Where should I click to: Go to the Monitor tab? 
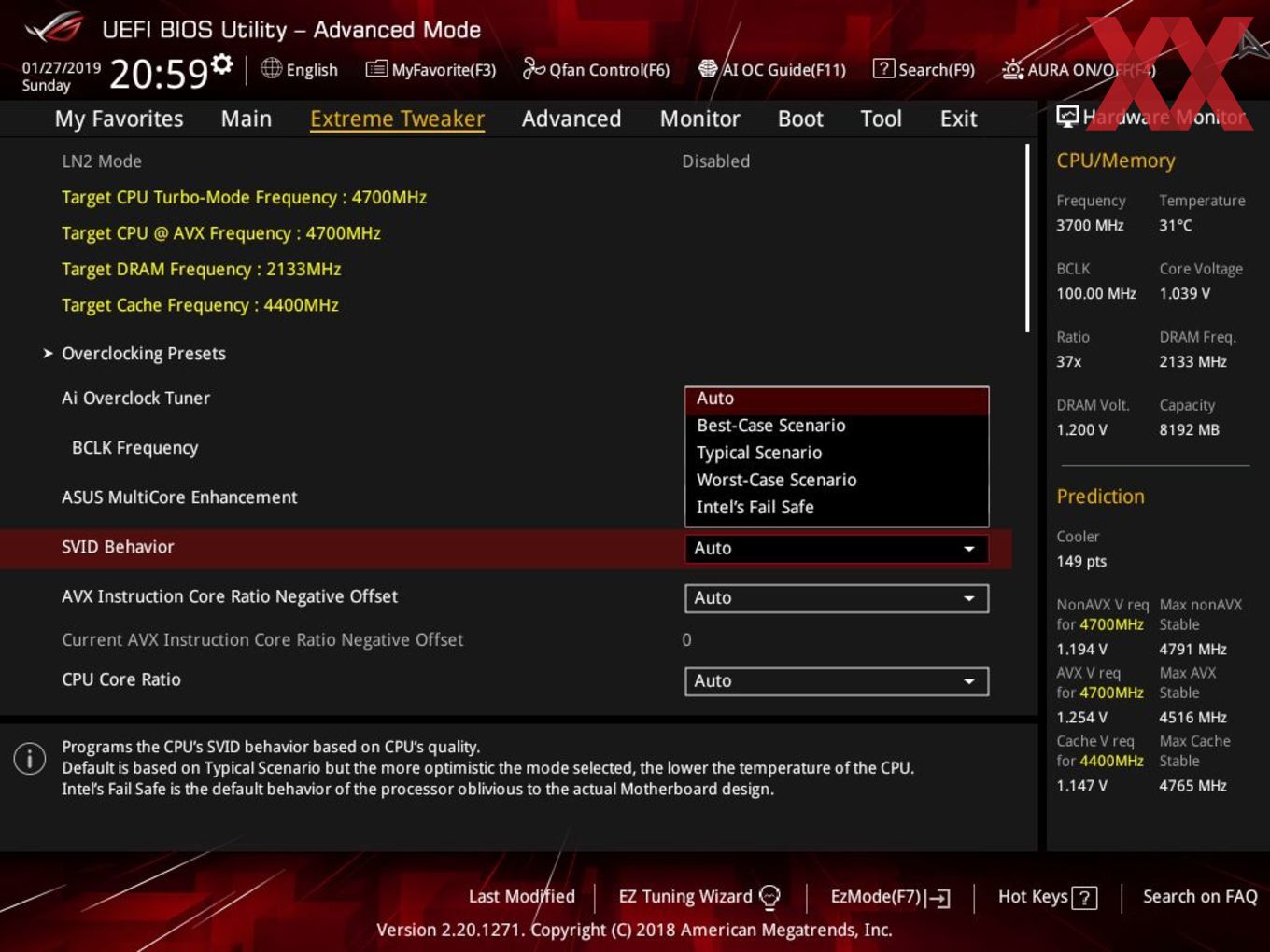(x=700, y=119)
